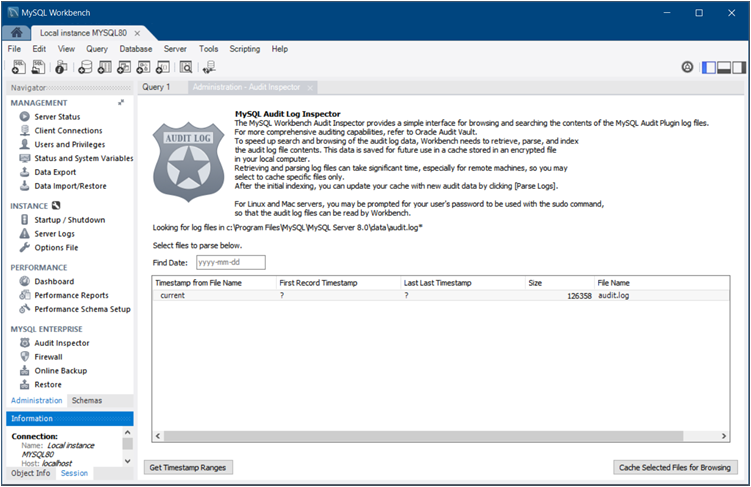Viewport: 751px width, 487px height.
Task: Open the home screen tab icon
Action: [16, 33]
